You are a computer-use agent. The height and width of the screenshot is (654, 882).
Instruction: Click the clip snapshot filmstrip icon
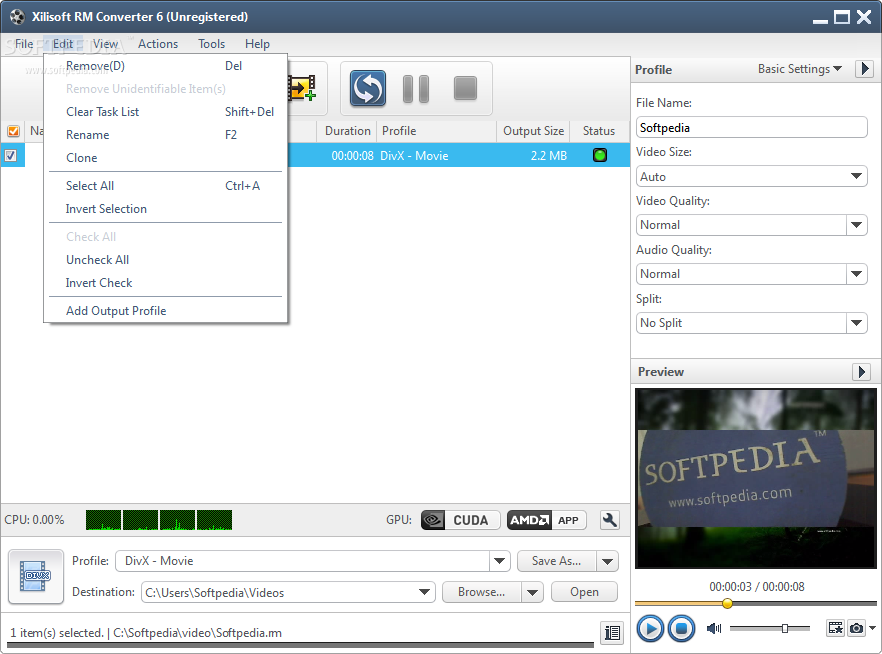point(835,628)
